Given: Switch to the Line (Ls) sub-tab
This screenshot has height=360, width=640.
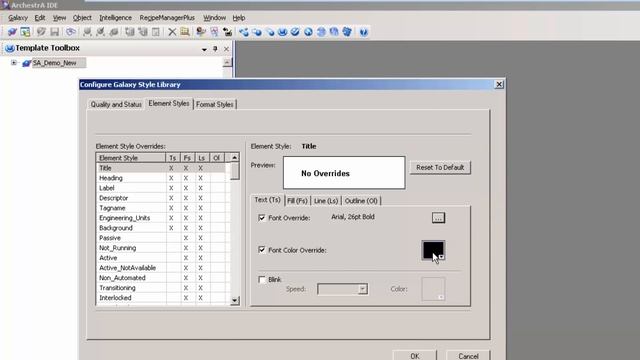Looking at the screenshot, I should (326, 201).
